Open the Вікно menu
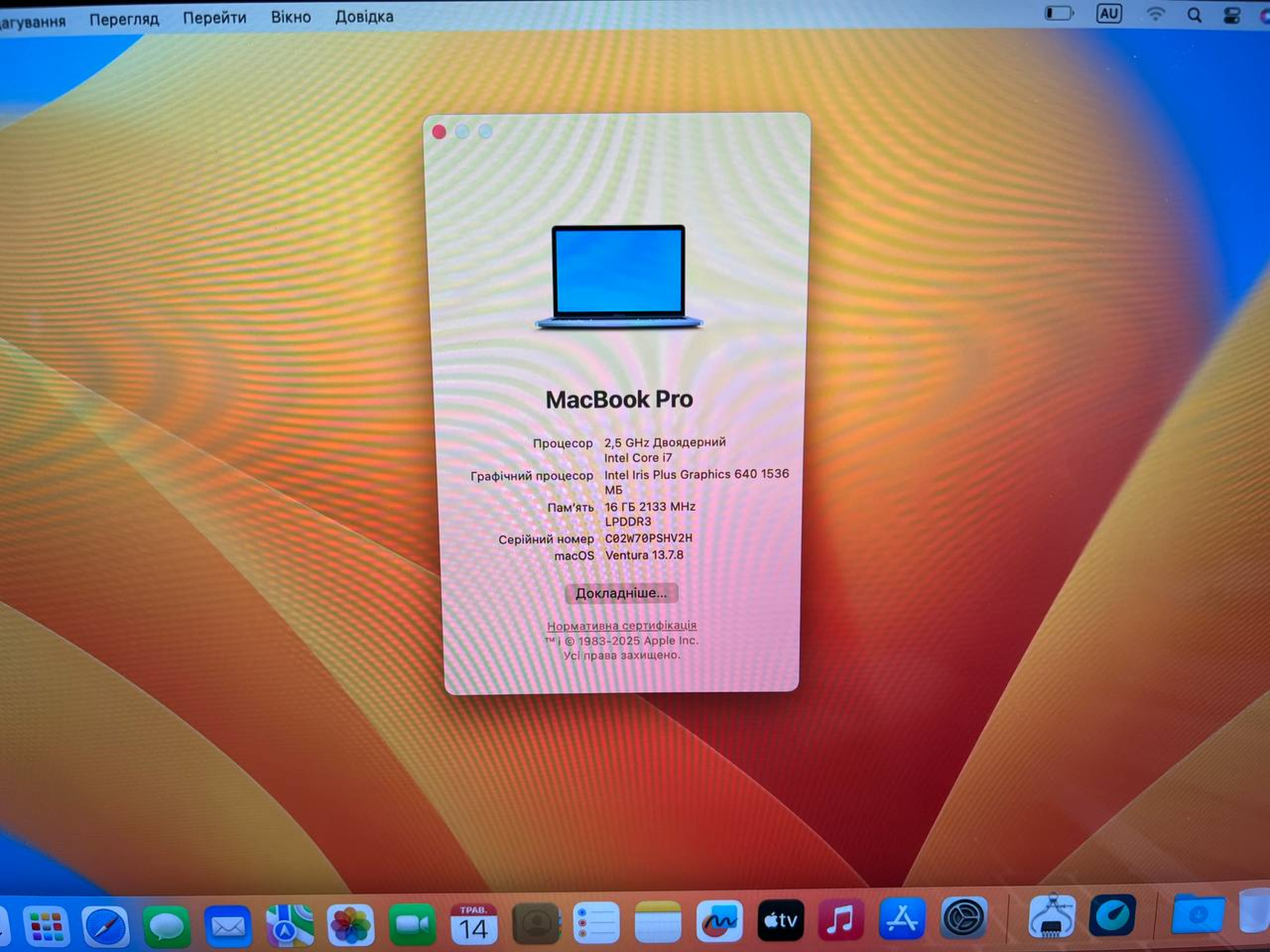This screenshot has height=952, width=1270. pyautogui.click(x=291, y=17)
